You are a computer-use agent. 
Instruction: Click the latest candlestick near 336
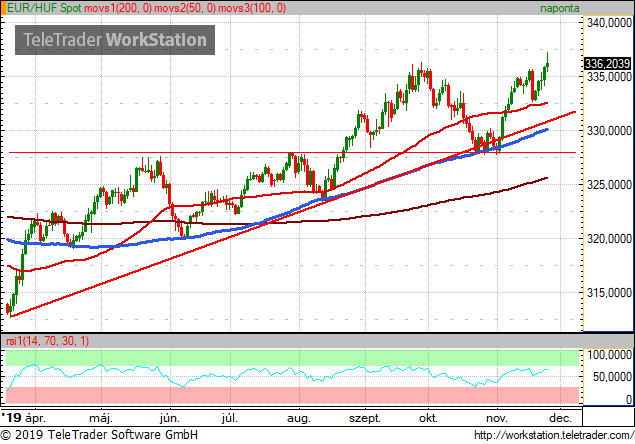(x=548, y=65)
